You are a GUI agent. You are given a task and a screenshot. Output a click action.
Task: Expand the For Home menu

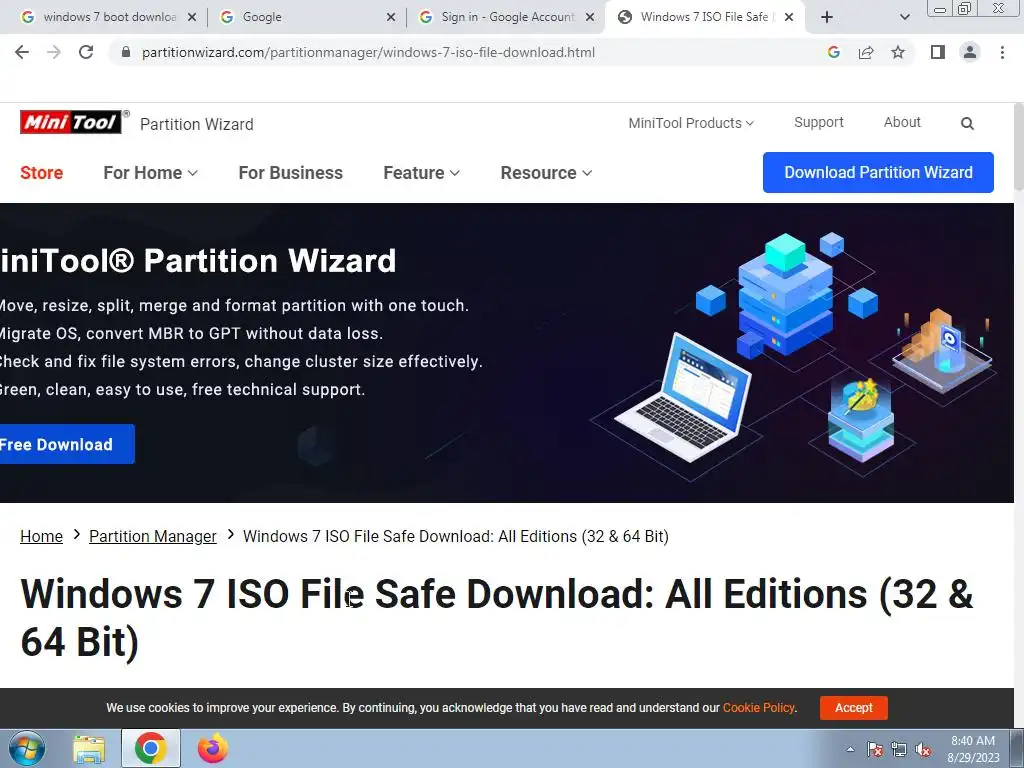pyautogui.click(x=150, y=172)
